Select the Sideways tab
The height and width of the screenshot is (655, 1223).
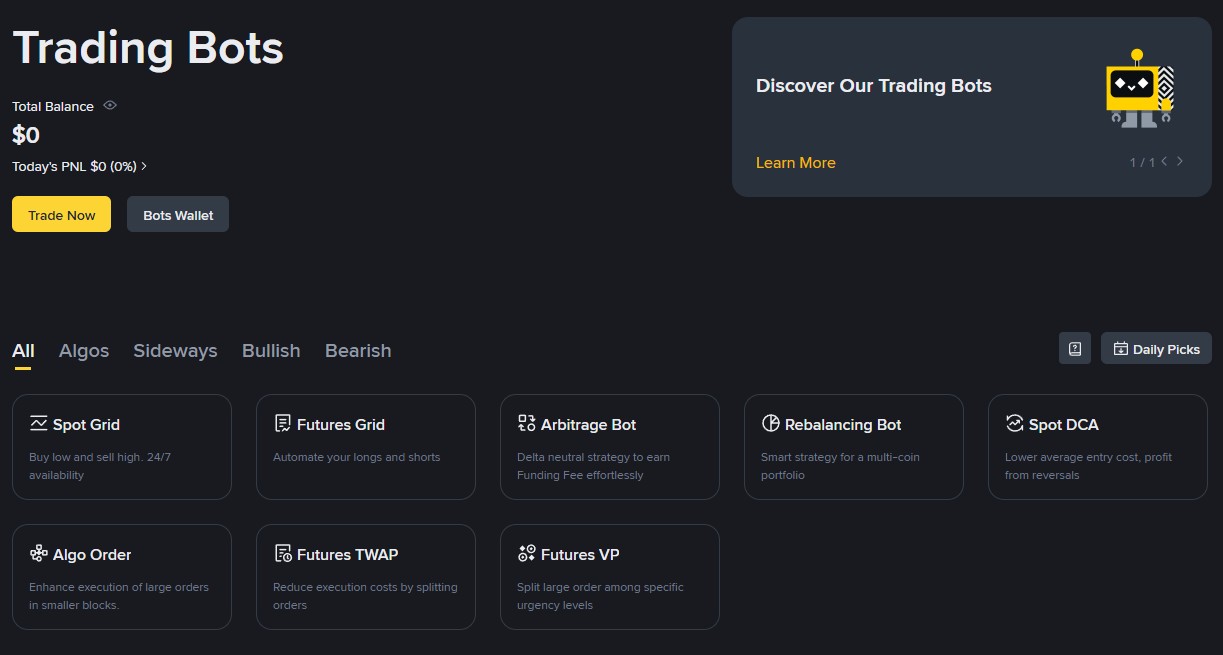point(175,351)
